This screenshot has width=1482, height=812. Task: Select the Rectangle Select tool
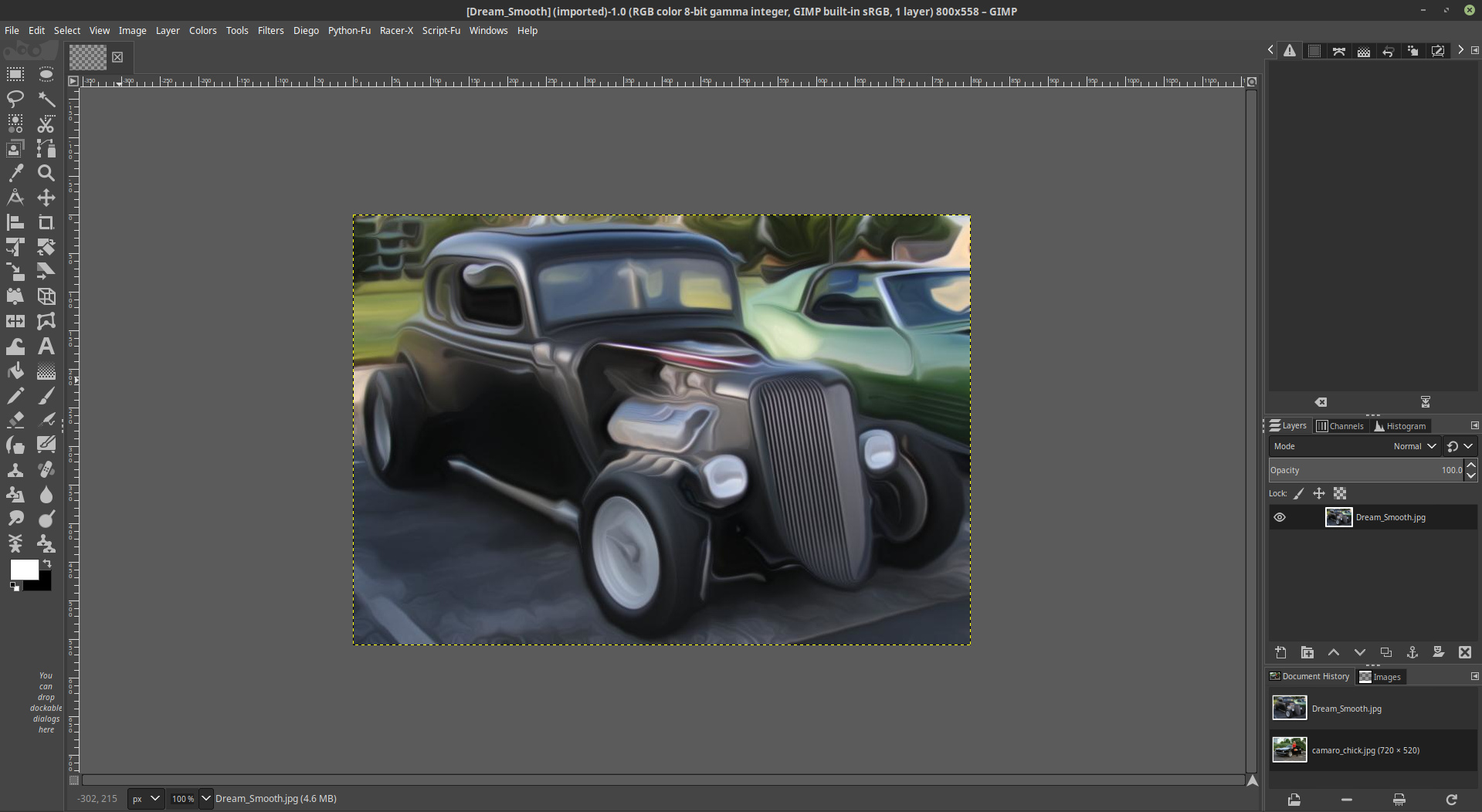[x=15, y=74]
